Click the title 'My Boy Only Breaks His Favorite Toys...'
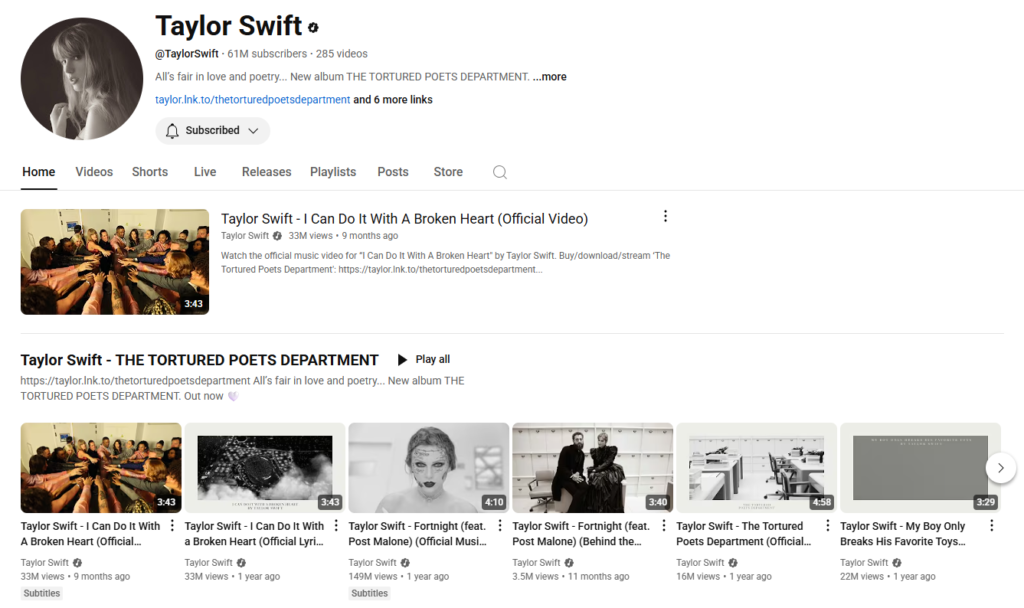The width and height of the screenshot is (1024, 608). [x=903, y=534]
